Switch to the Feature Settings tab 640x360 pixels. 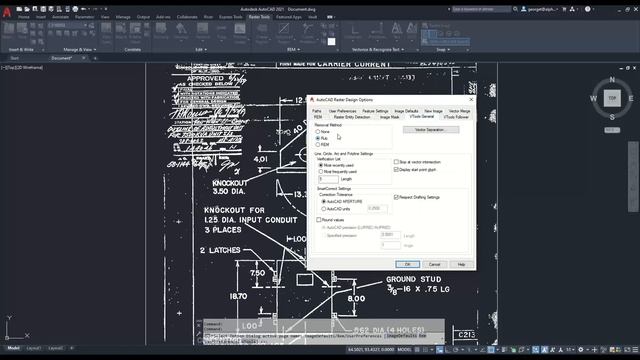pyautogui.click(x=375, y=111)
